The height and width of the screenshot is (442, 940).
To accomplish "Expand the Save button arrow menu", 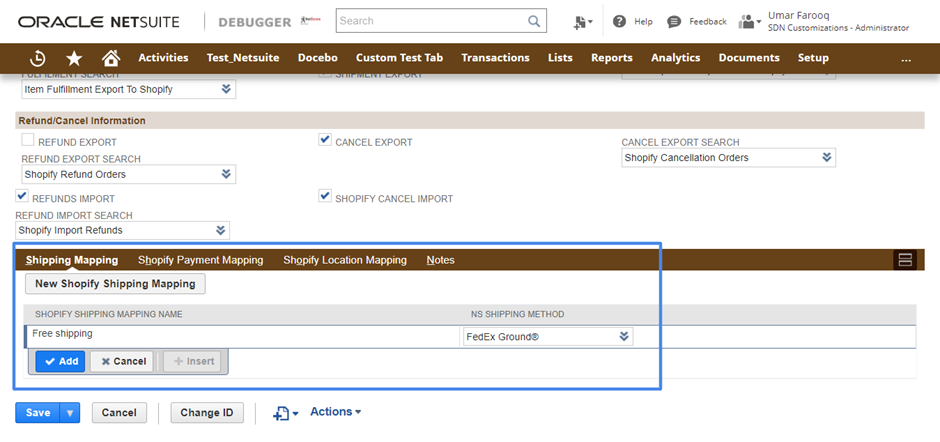I will [x=70, y=413].
